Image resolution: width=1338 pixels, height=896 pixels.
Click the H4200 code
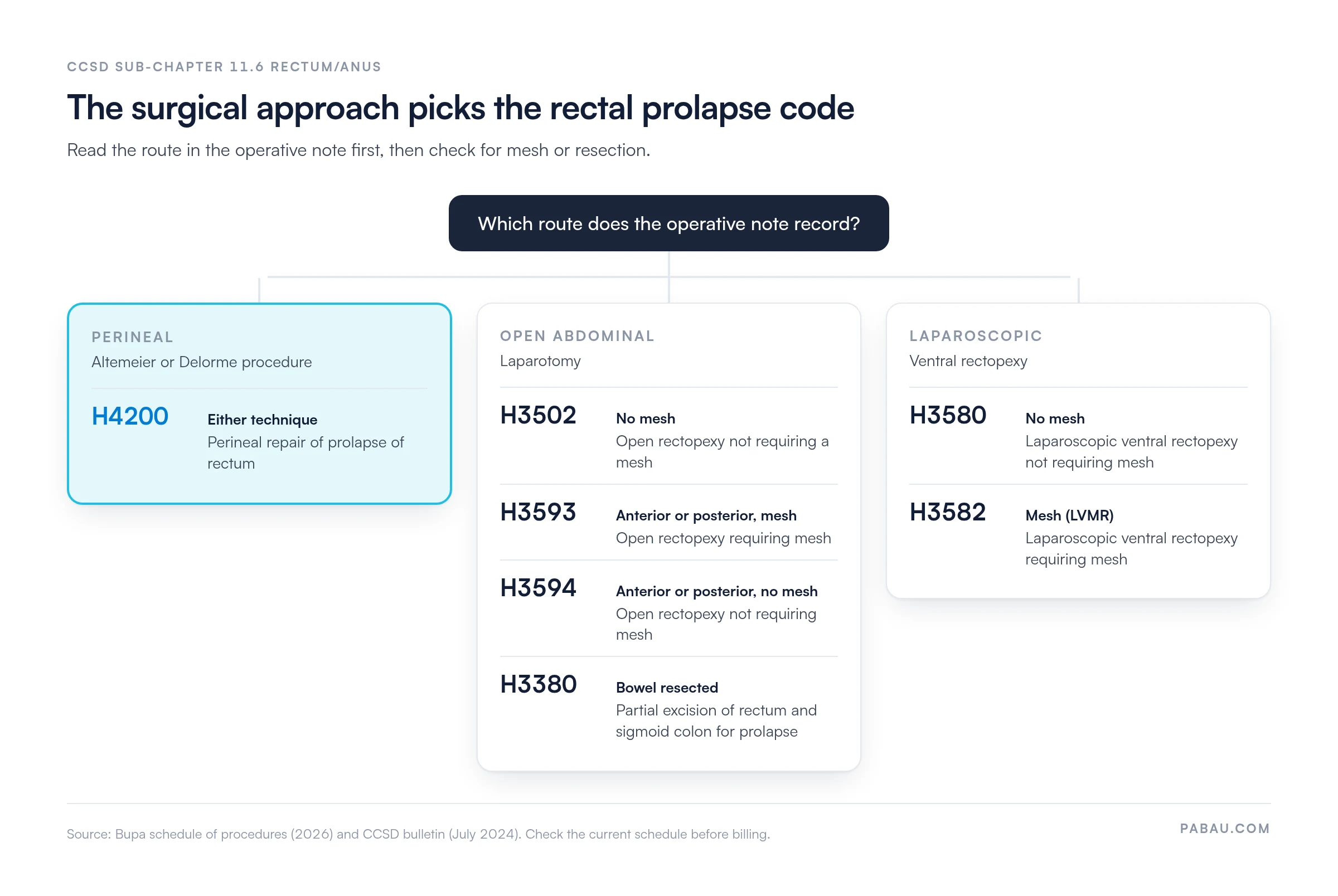click(130, 416)
